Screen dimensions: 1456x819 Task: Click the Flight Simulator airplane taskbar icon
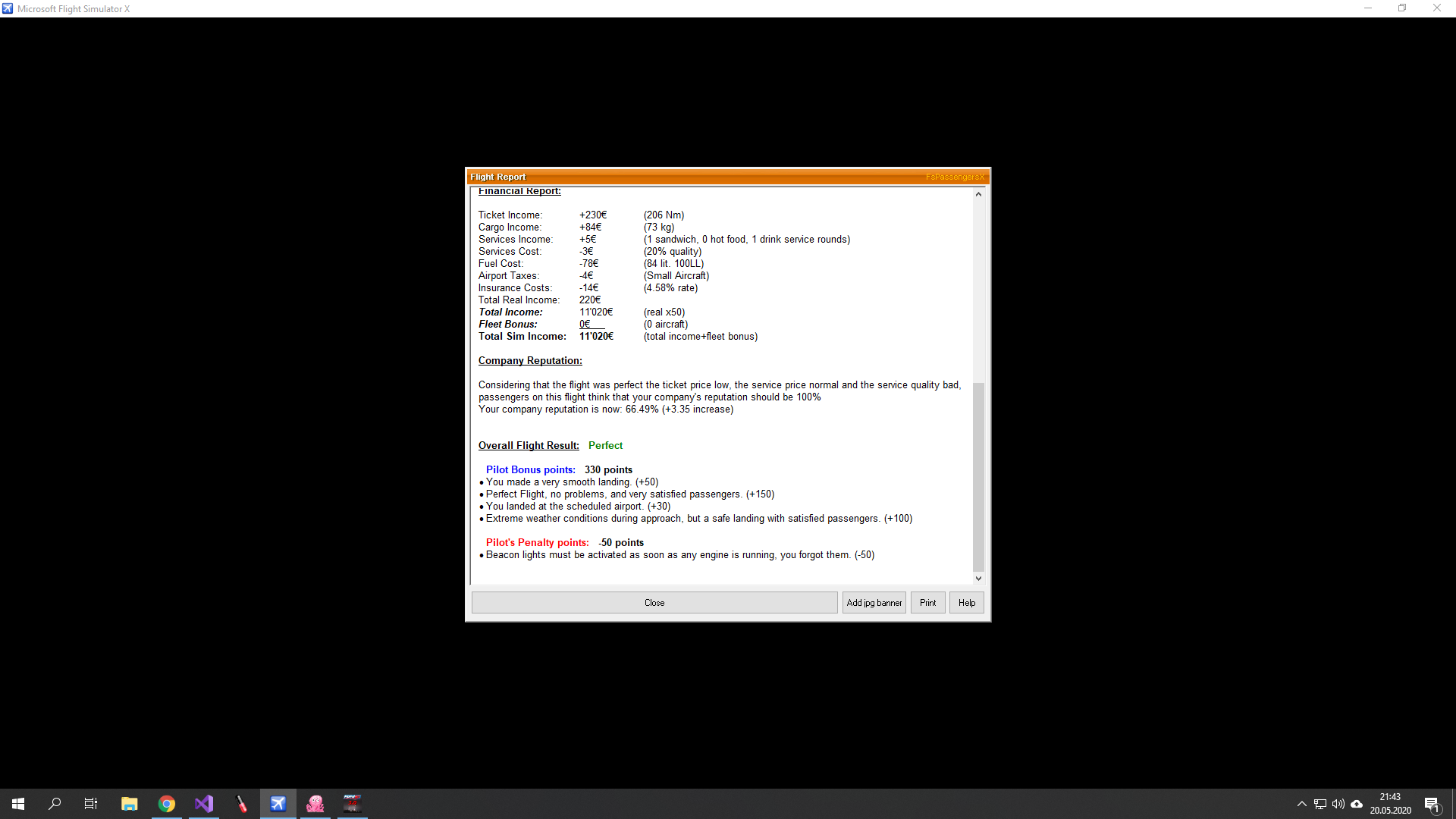pyautogui.click(x=278, y=804)
